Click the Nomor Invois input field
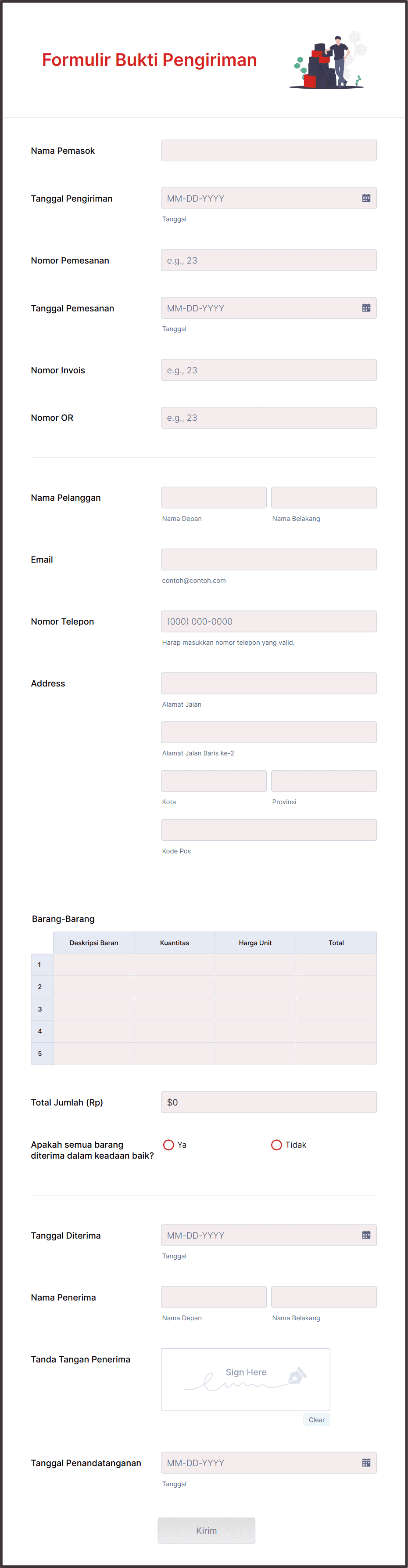 pos(269,370)
